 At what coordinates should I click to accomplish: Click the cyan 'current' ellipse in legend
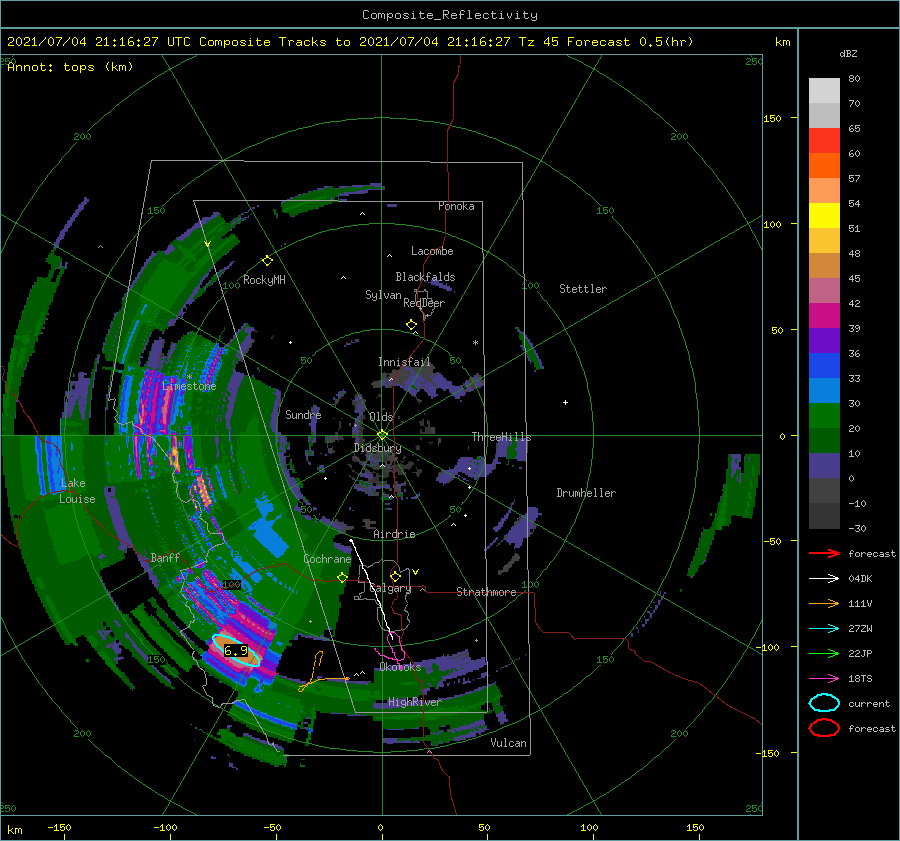pyautogui.click(x=824, y=703)
